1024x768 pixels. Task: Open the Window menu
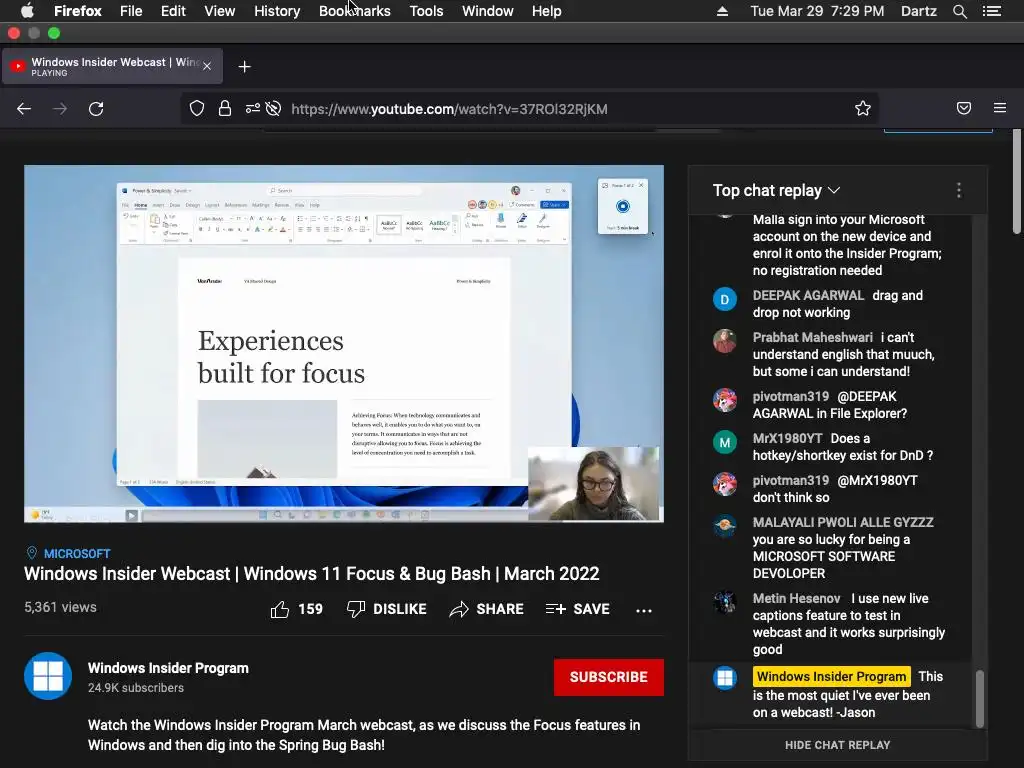pyautogui.click(x=488, y=11)
